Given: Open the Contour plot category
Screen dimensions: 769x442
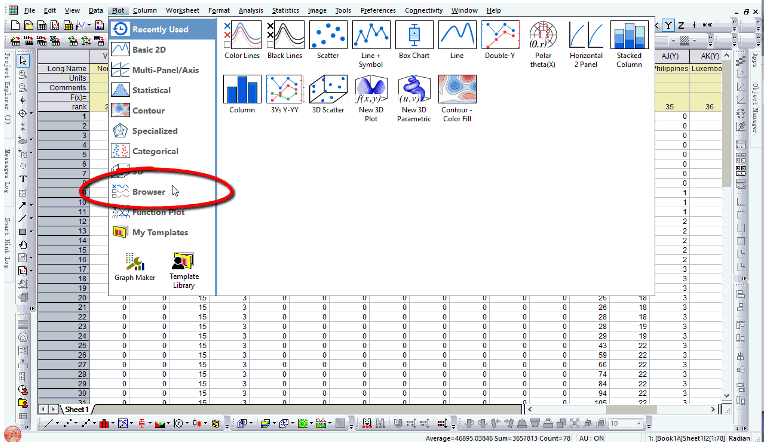Looking at the screenshot, I should 162,111.
